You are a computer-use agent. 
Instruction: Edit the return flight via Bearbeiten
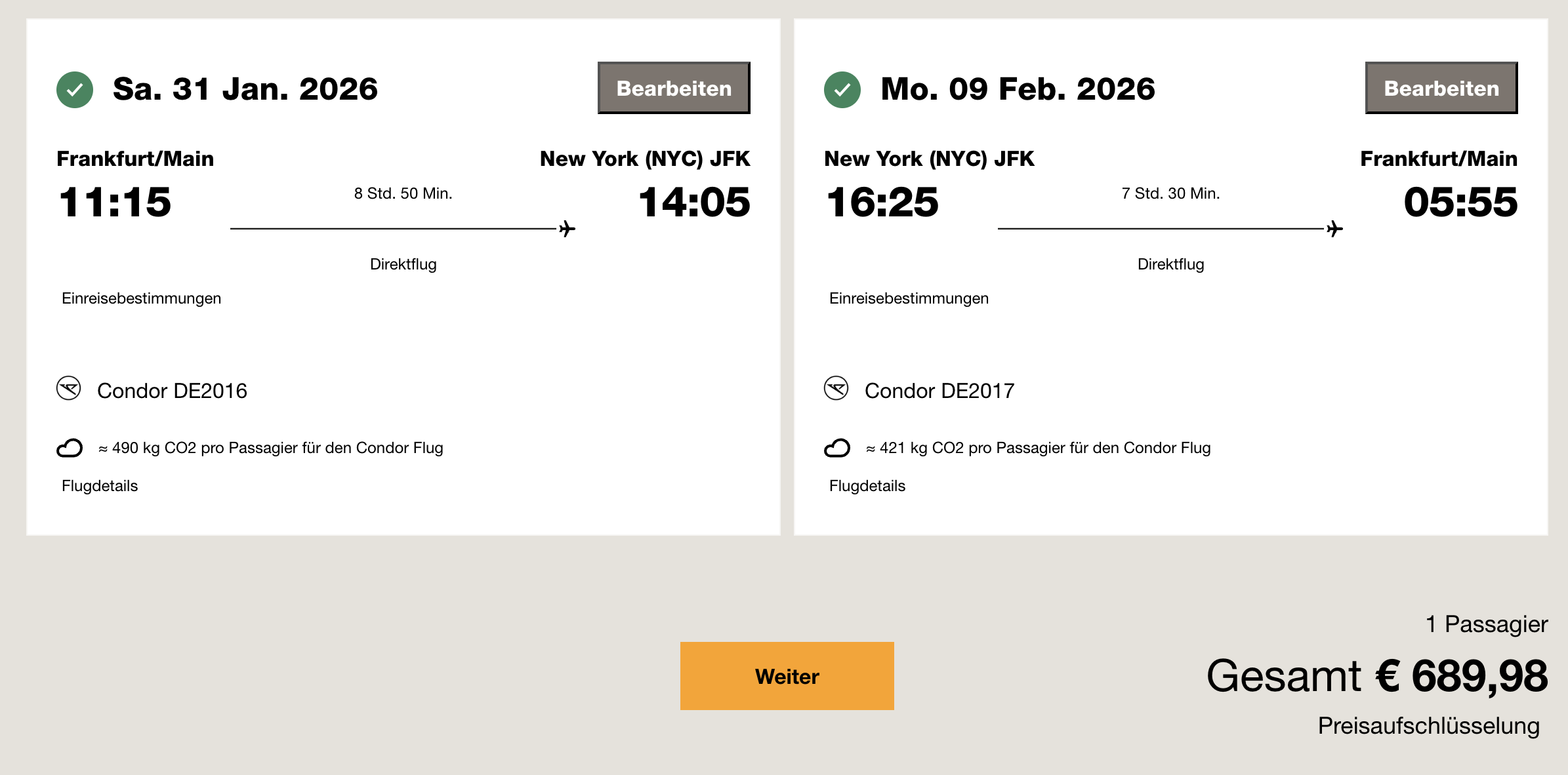pos(1441,88)
